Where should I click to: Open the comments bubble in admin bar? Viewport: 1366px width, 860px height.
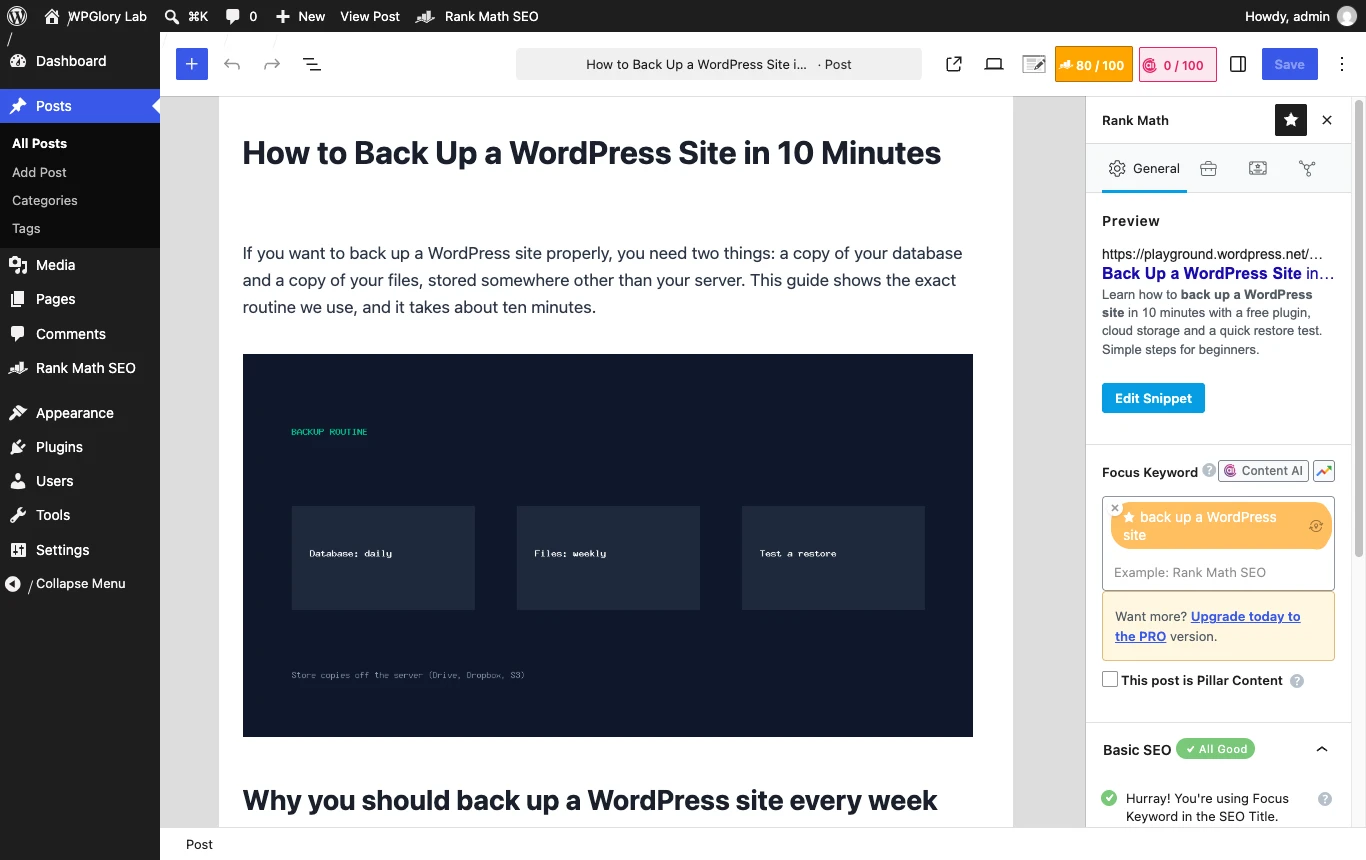[x=241, y=16]
